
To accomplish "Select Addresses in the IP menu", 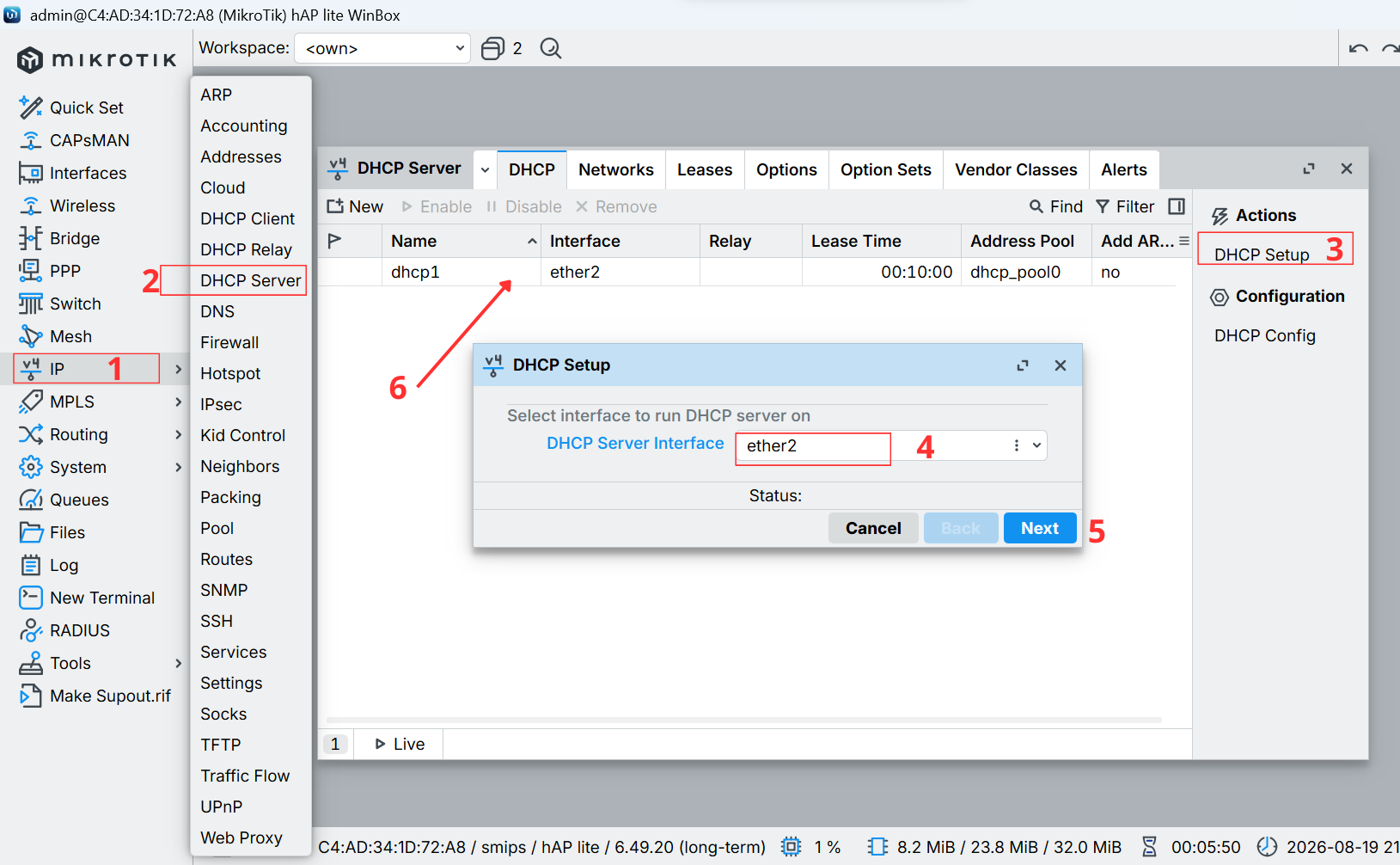I will [x=241, y=156].
